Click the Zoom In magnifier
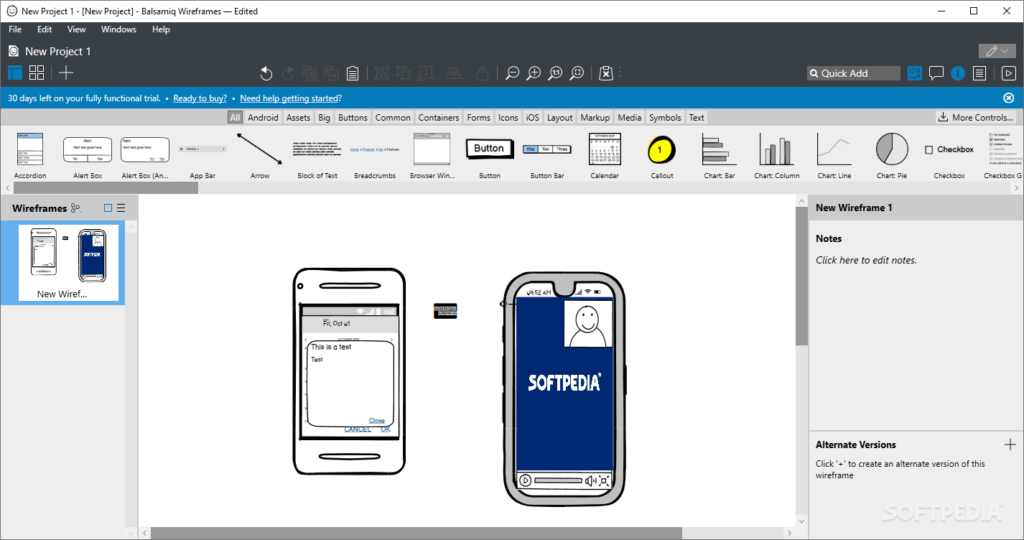Screen dimensions: 1024x540 click(534, 73)
